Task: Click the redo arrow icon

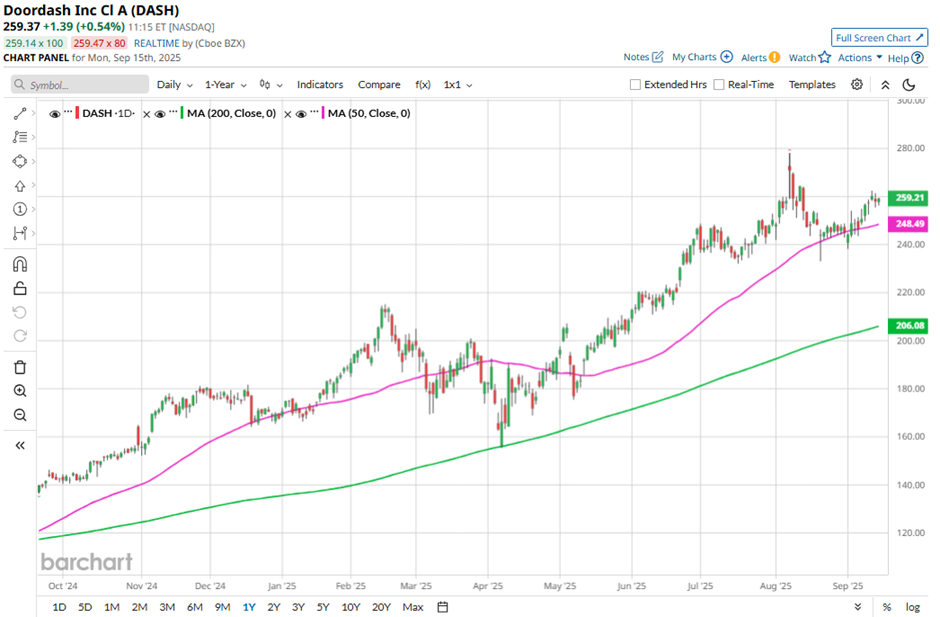Action: pos(20,336)
